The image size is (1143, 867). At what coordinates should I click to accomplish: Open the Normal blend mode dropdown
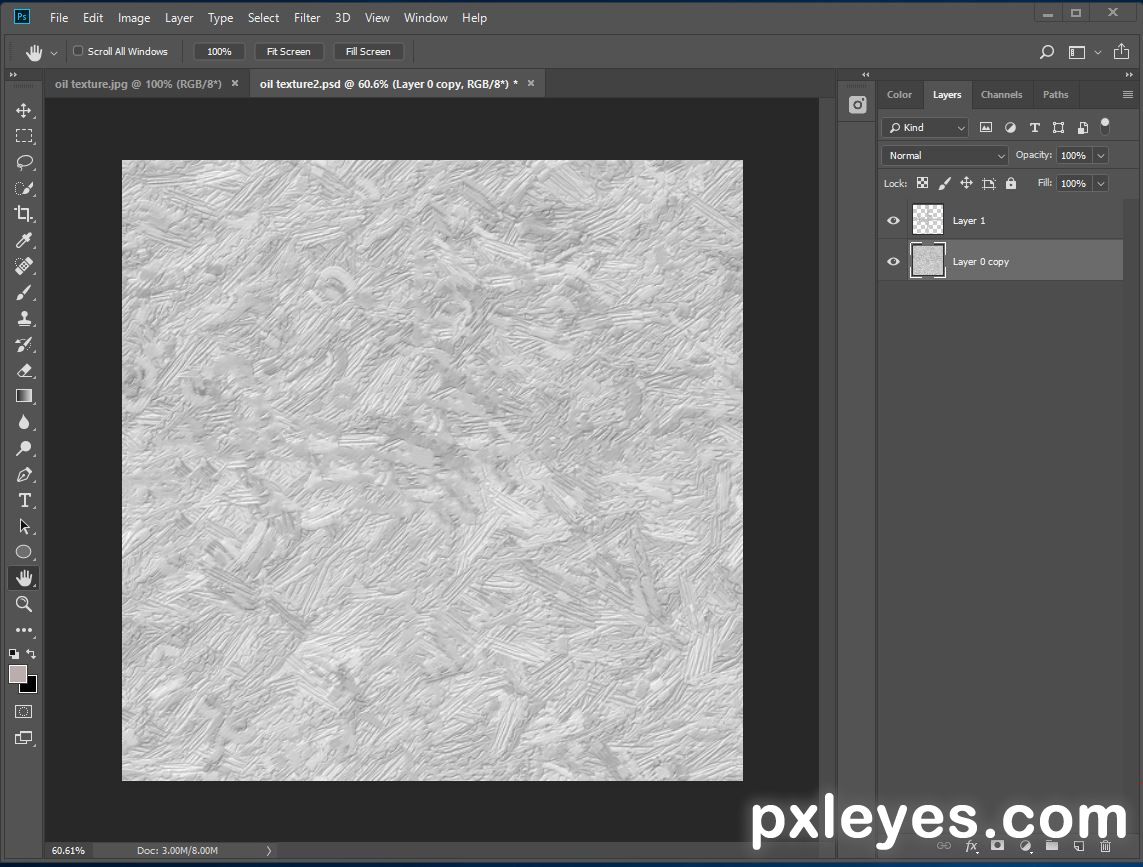(945, 155)
